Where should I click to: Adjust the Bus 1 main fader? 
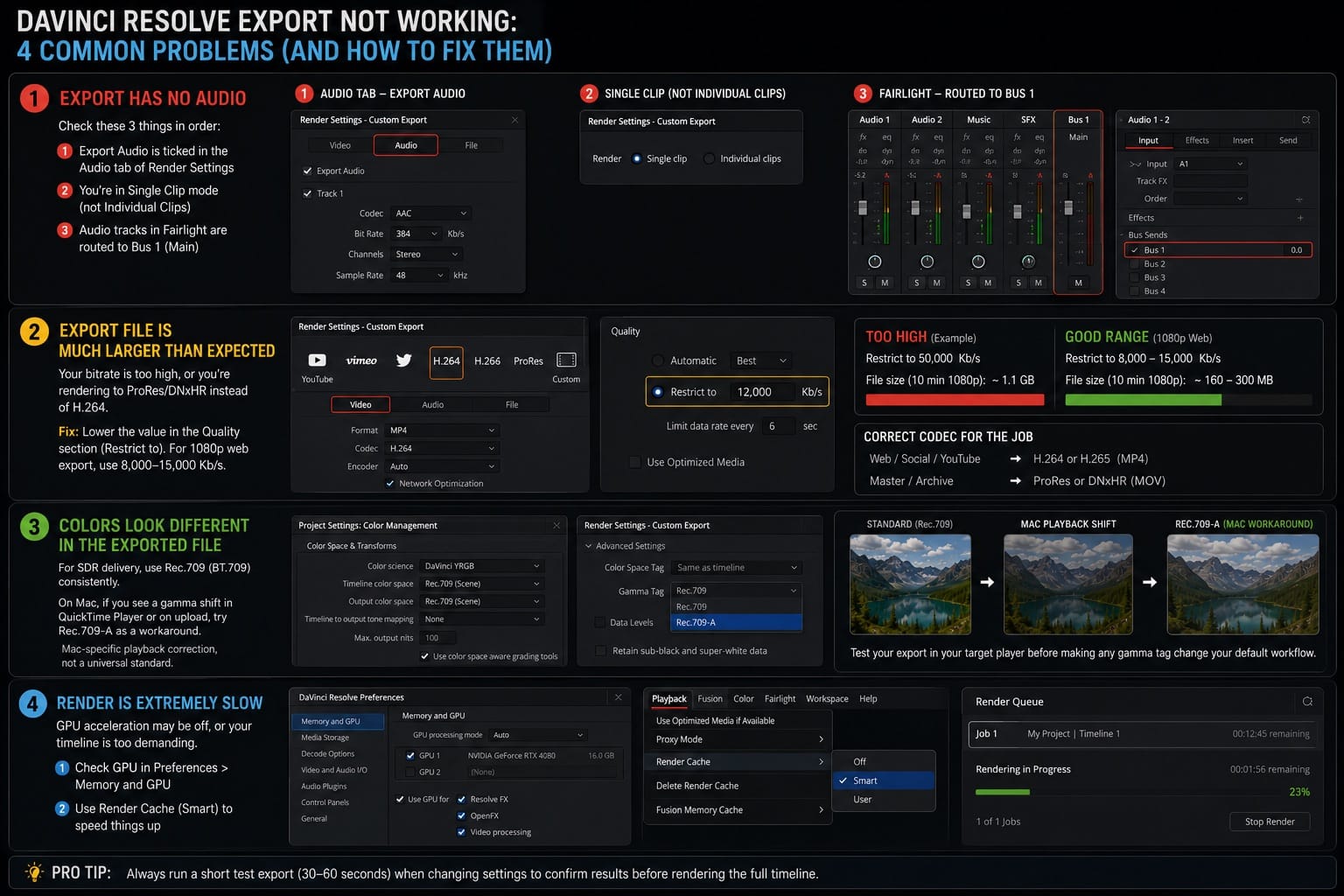point(1068,207)
